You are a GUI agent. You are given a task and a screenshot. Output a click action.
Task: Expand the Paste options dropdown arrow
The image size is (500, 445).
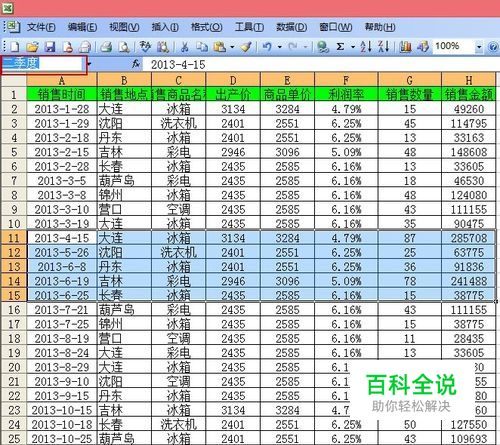click(x=232, y=47)
